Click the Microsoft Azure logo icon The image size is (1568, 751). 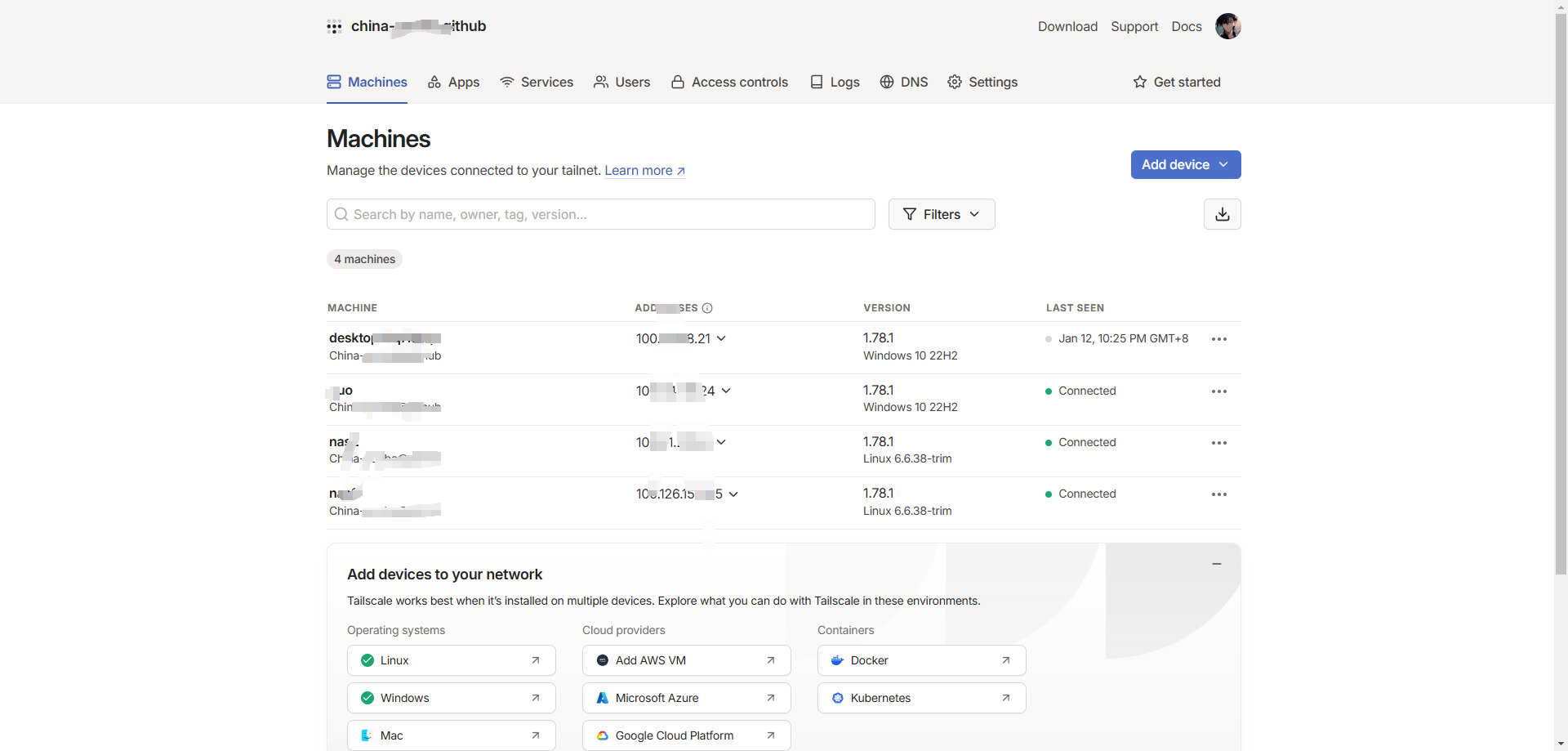point(603,698)
